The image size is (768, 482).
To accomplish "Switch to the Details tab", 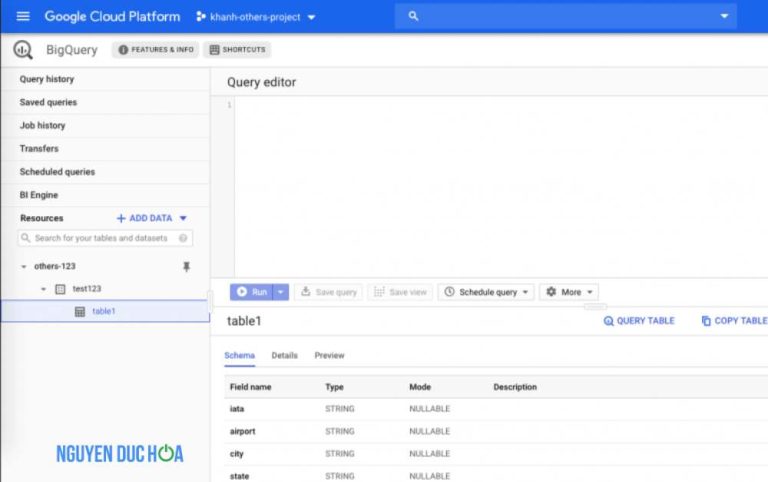I will [x=285, y=356].
